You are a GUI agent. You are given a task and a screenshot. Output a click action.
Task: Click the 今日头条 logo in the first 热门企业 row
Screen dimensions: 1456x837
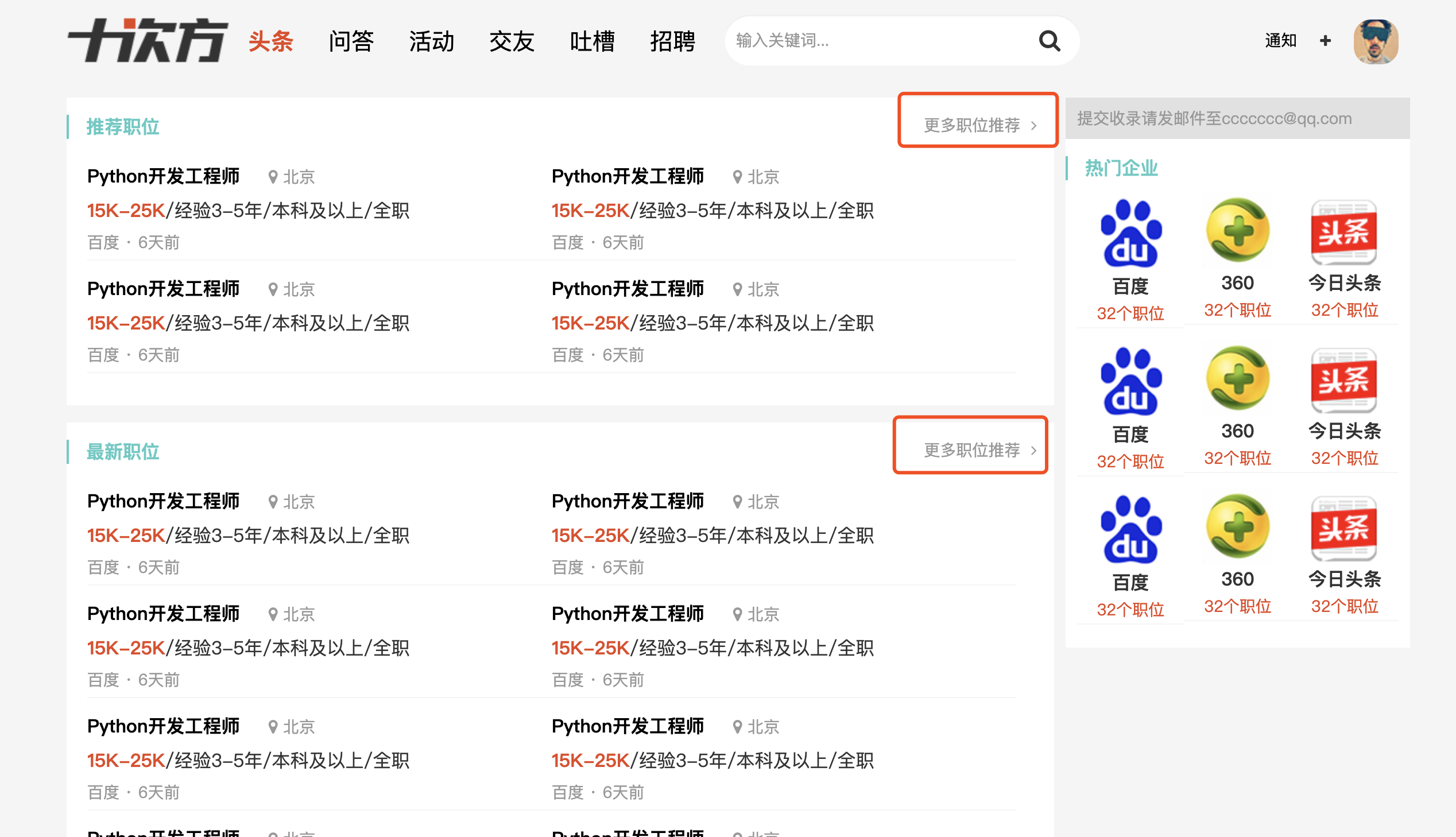1343,232
